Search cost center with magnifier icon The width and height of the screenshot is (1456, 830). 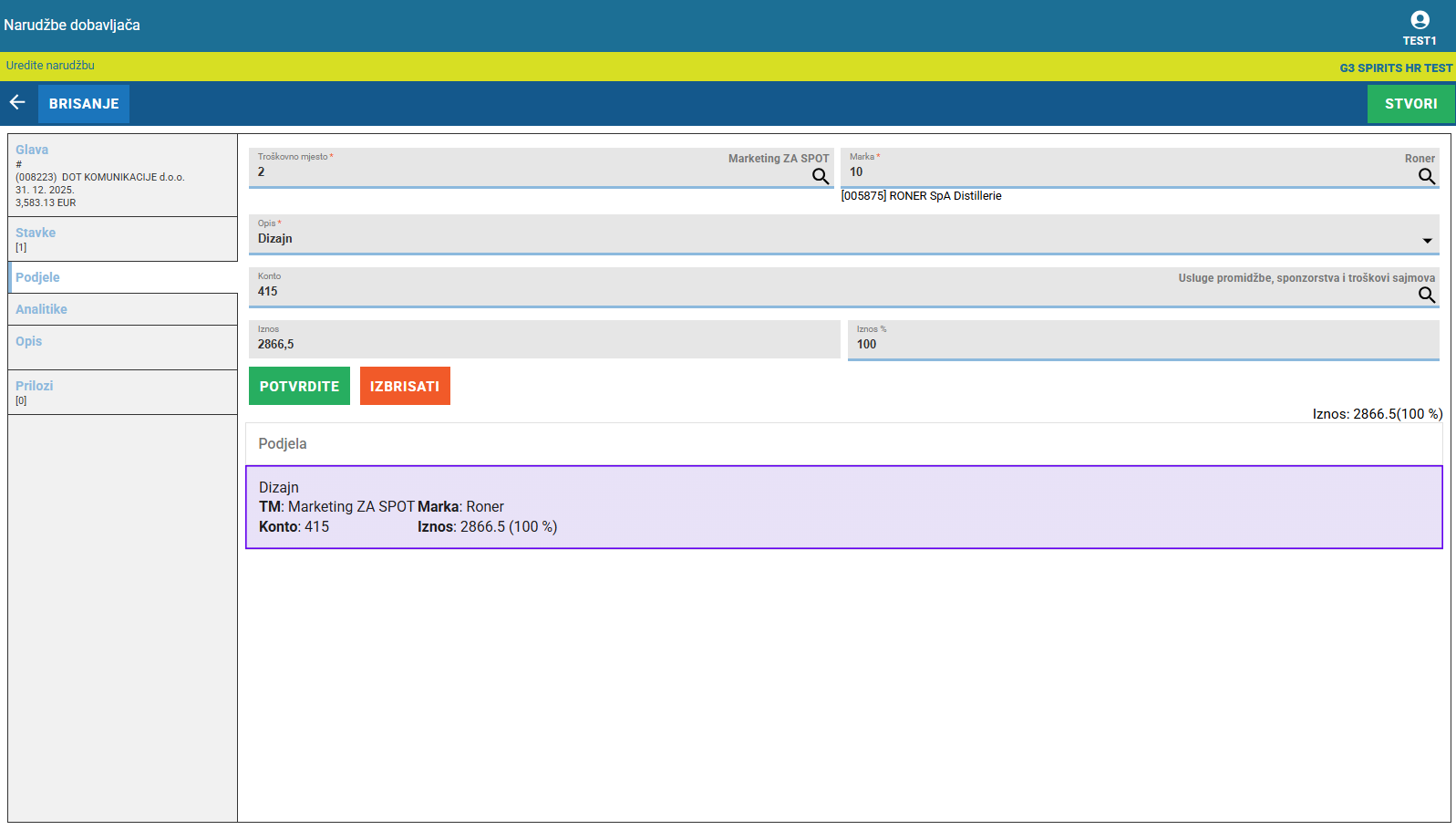(820, 176)
